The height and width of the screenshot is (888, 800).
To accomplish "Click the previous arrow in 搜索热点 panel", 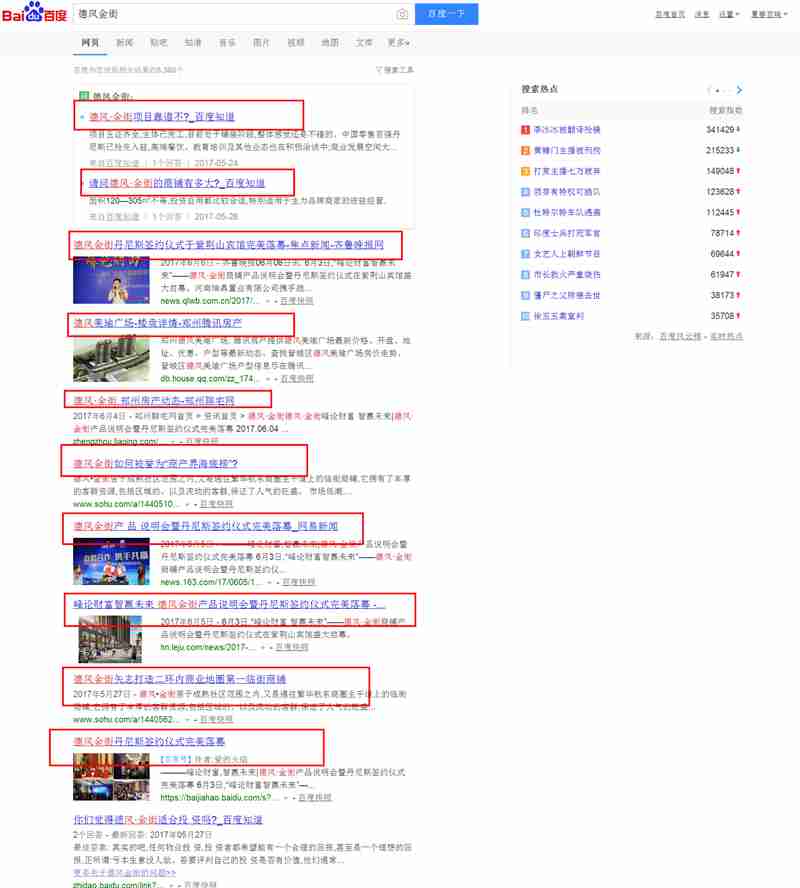I will pos(710,90).
